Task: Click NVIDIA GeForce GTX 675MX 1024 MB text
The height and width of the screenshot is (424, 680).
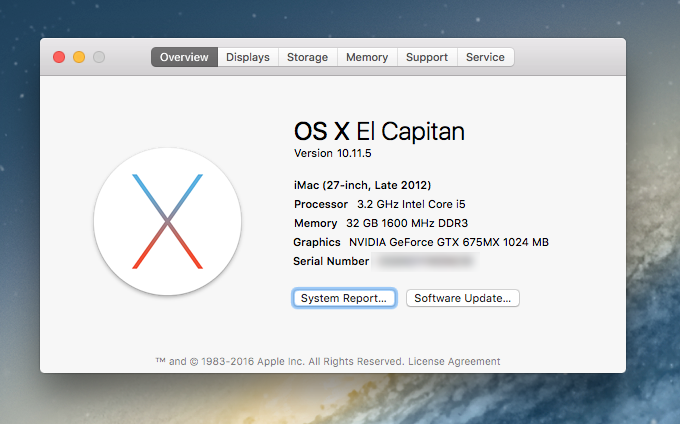Action: pos(449,242)
